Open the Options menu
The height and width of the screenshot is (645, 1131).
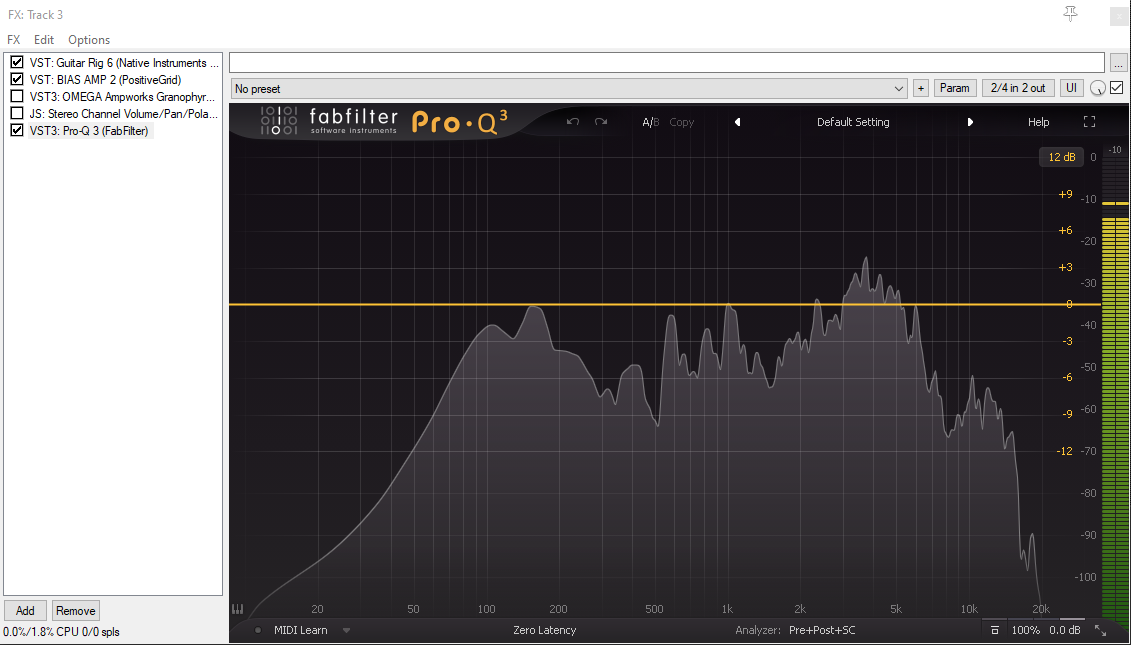tap(89, 40)
